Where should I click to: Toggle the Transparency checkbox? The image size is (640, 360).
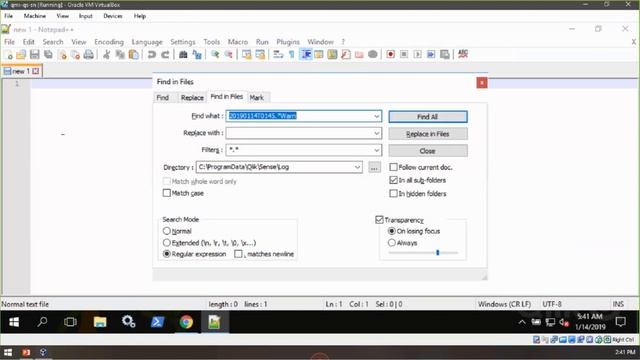[x=379, y=220]
